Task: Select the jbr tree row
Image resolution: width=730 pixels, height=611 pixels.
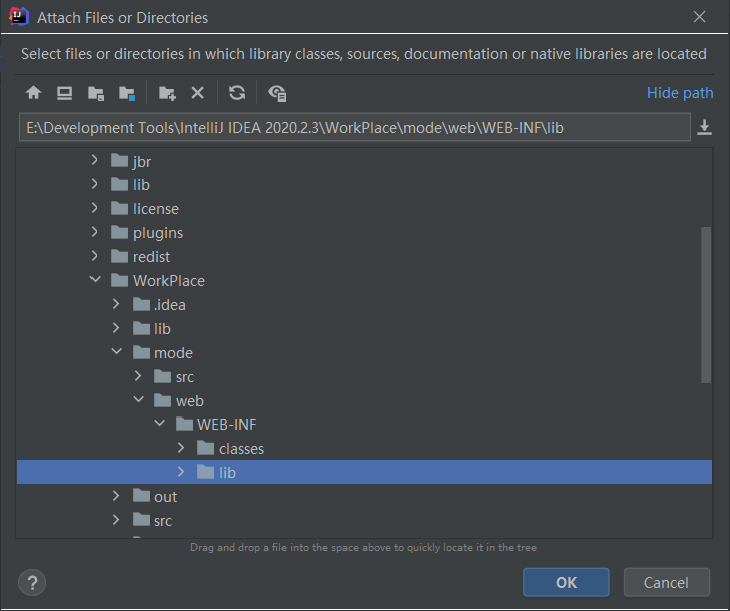Action: pyautogui.click(x=364, y=161)
